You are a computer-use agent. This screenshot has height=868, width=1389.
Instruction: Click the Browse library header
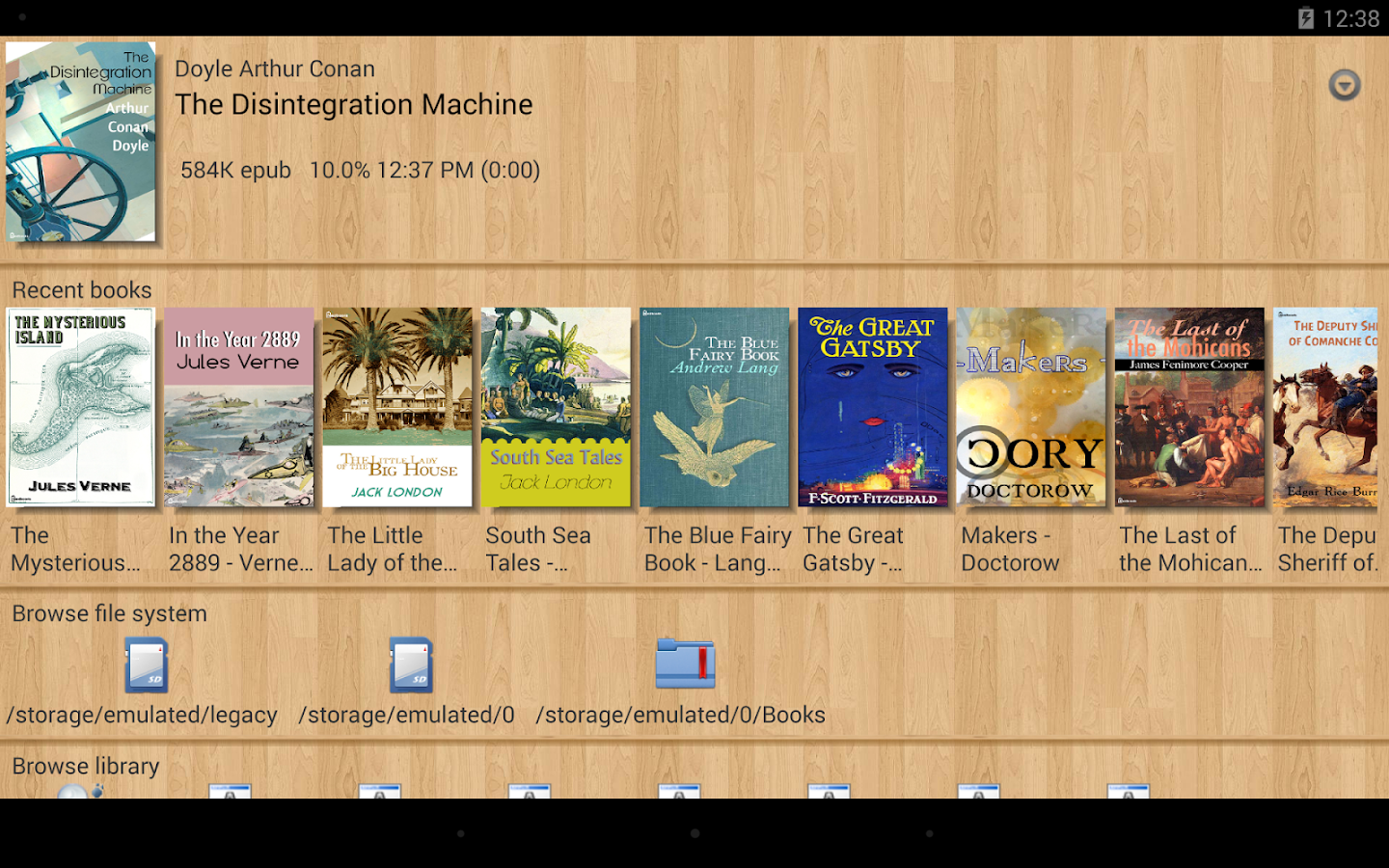[86, 766]
